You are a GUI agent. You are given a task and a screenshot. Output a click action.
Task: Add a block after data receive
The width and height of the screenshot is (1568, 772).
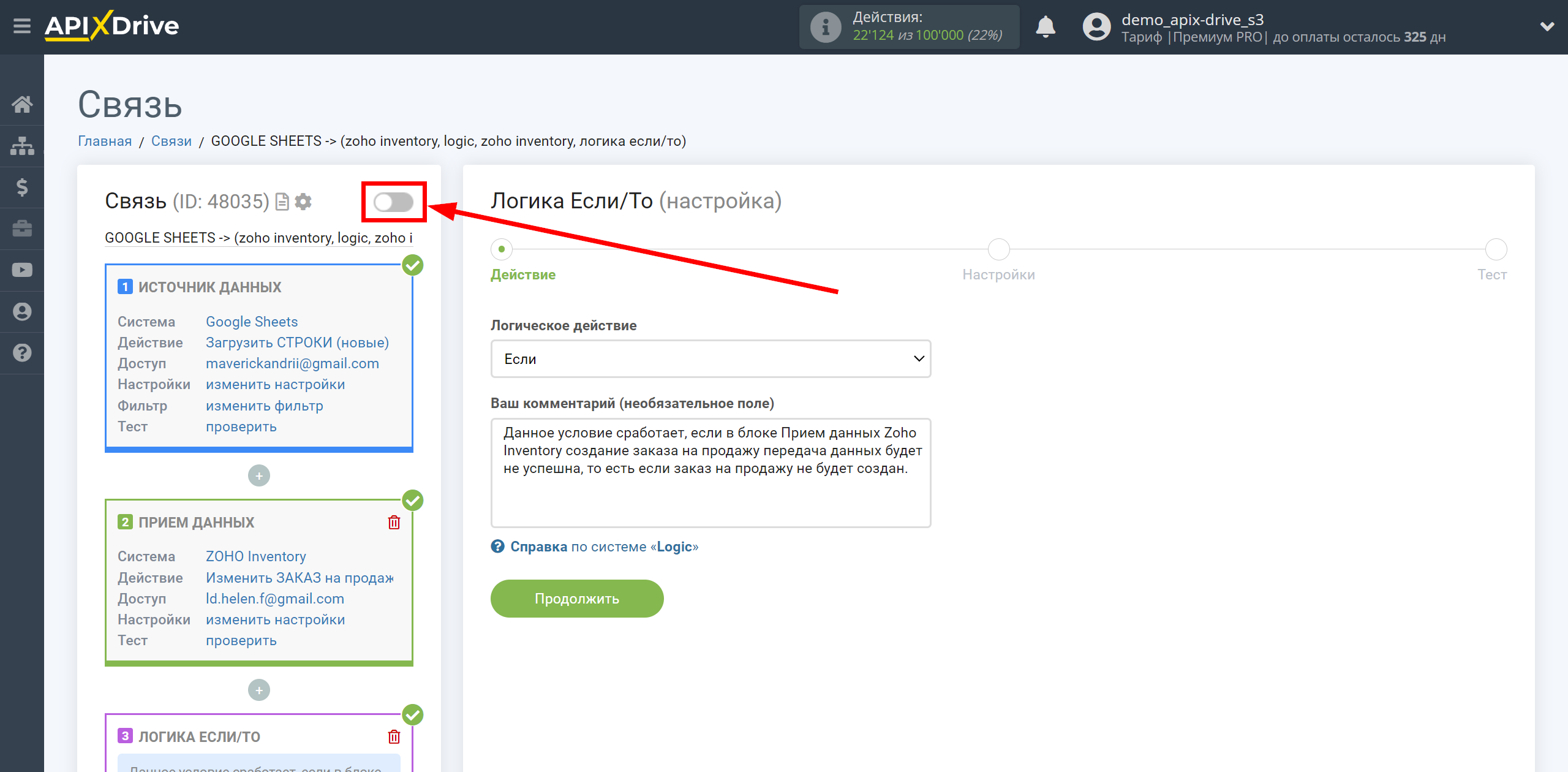coord(259,690)
